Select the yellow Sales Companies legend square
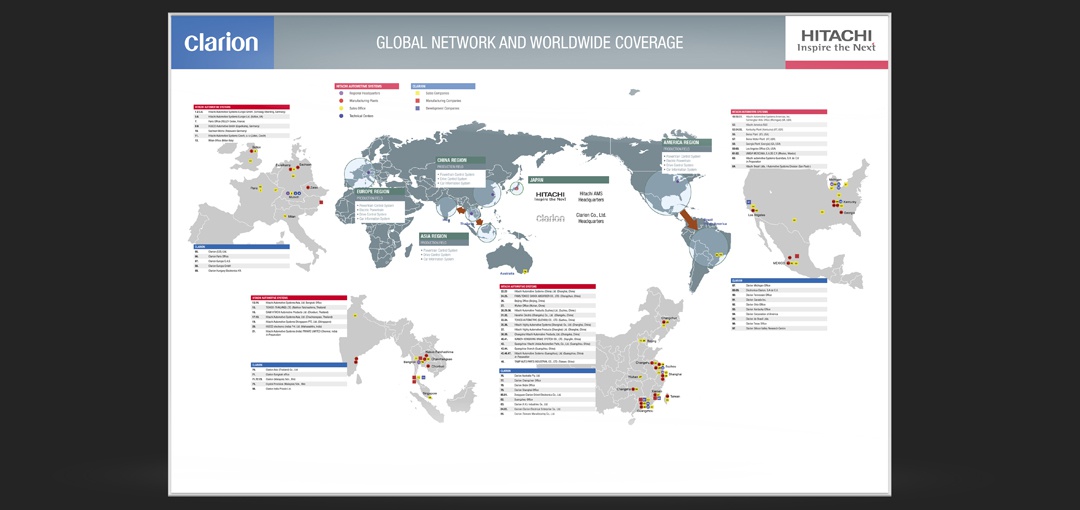This screenshot has width=1080, height=510. (417, 93)
